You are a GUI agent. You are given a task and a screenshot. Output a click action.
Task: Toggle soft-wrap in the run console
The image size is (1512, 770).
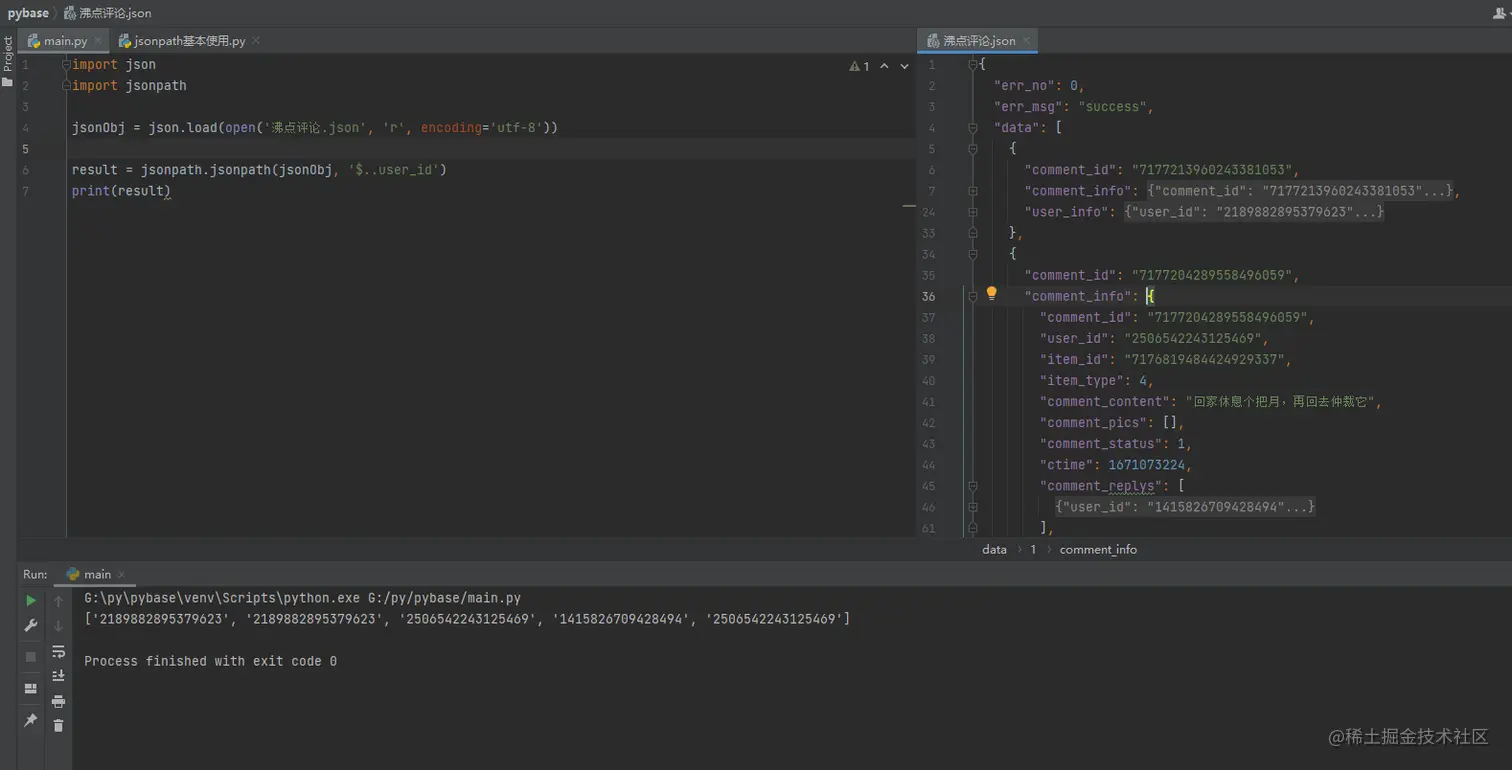58,651
